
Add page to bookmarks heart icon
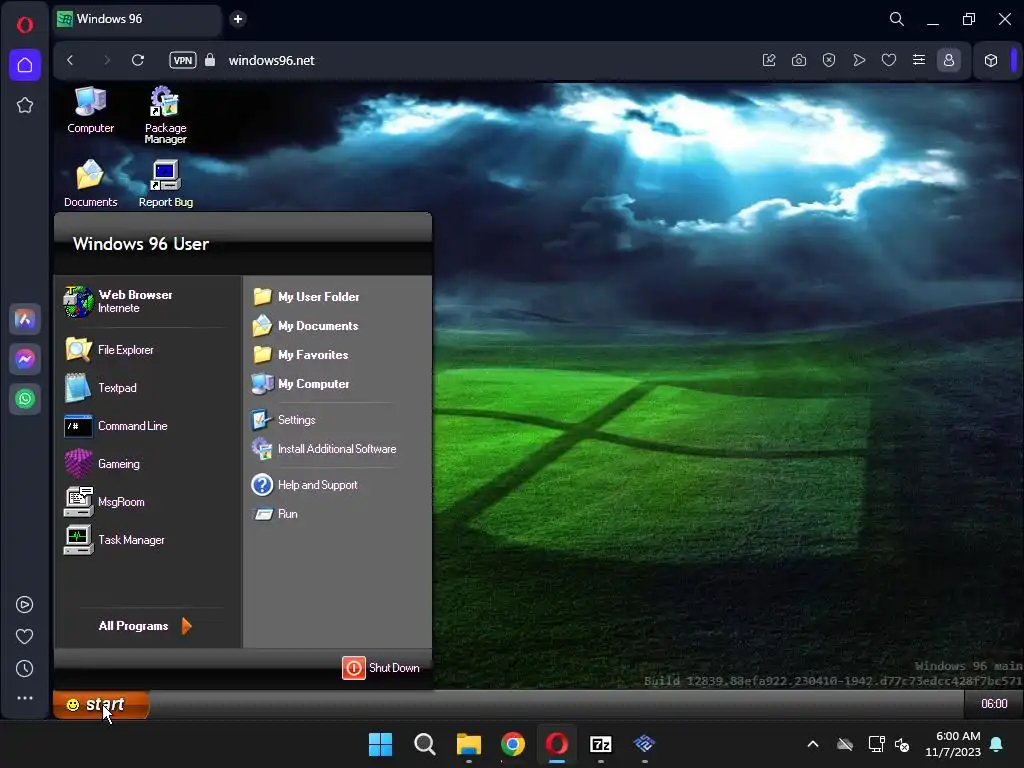pos(889,60)
